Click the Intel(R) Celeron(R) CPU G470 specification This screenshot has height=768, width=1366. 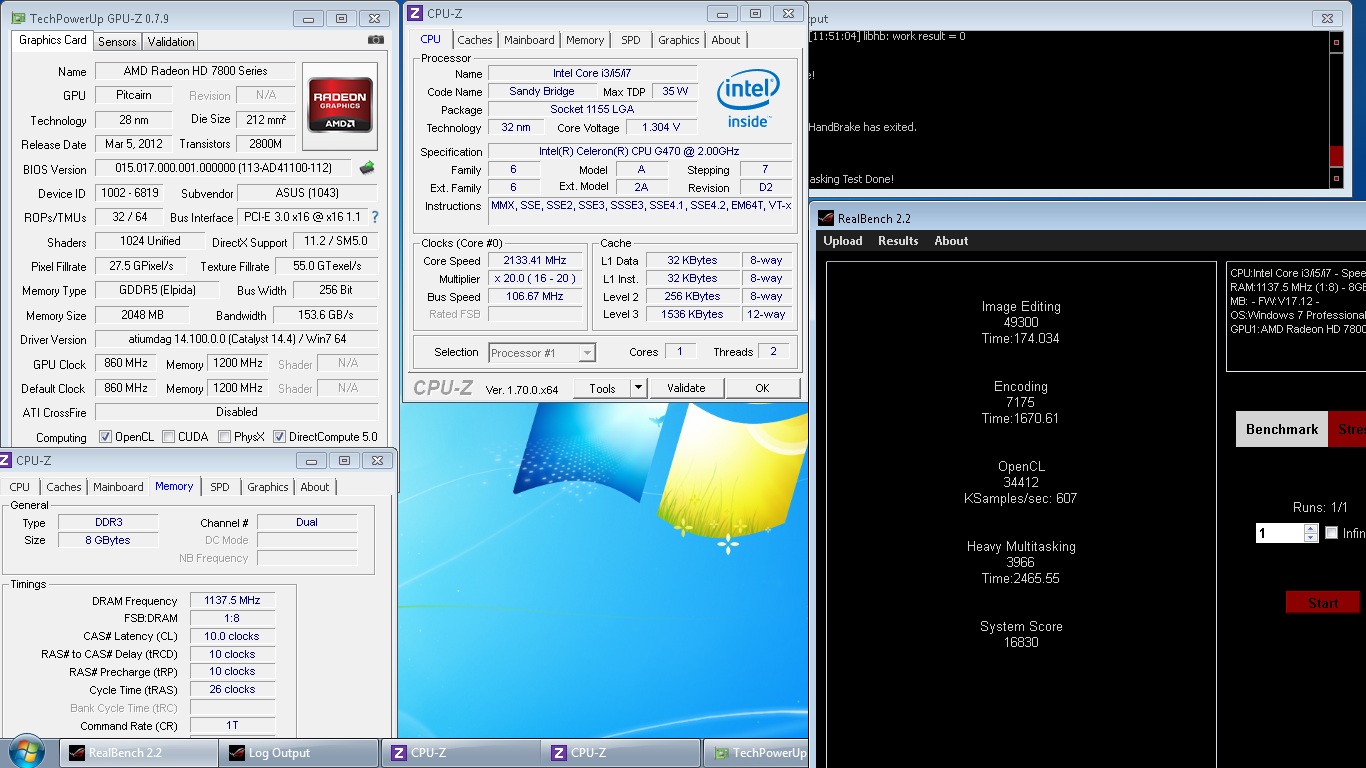(640, 151)
